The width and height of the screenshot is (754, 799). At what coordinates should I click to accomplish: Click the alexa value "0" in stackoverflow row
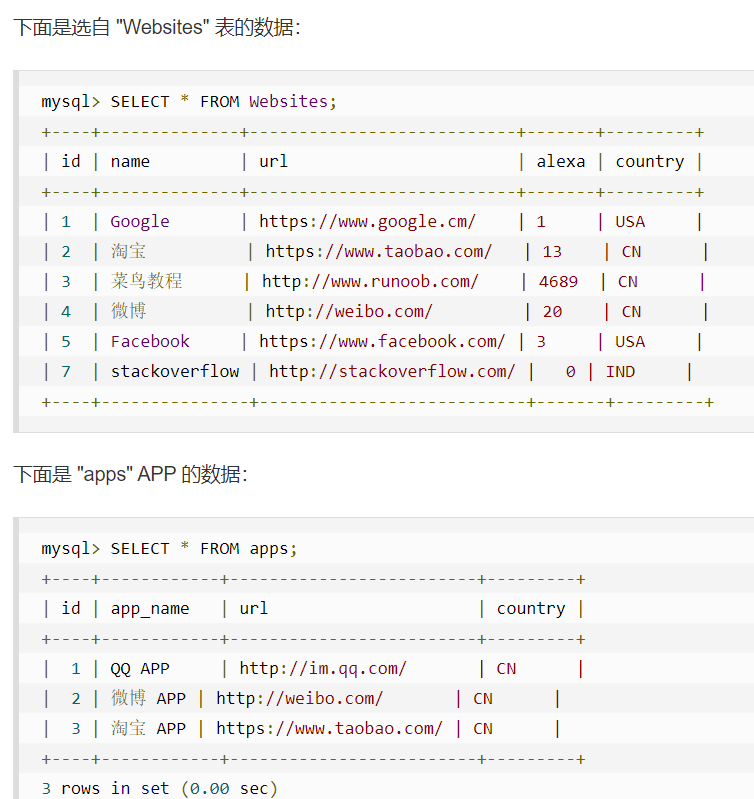pos(571,371)
